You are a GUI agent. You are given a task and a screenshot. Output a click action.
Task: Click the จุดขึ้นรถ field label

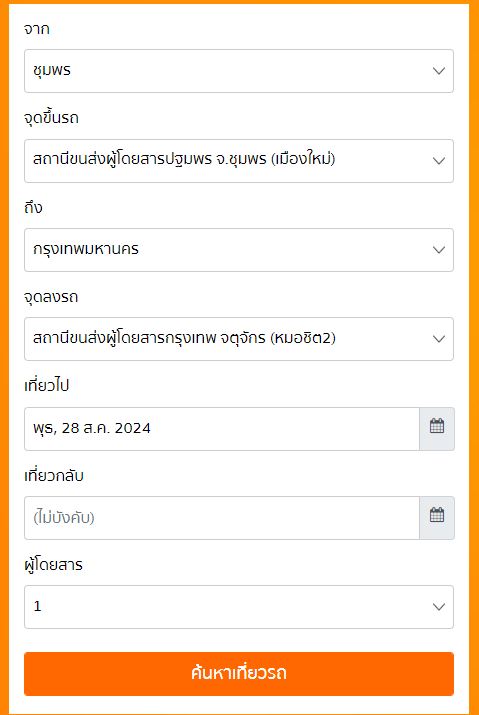point(51,118)
